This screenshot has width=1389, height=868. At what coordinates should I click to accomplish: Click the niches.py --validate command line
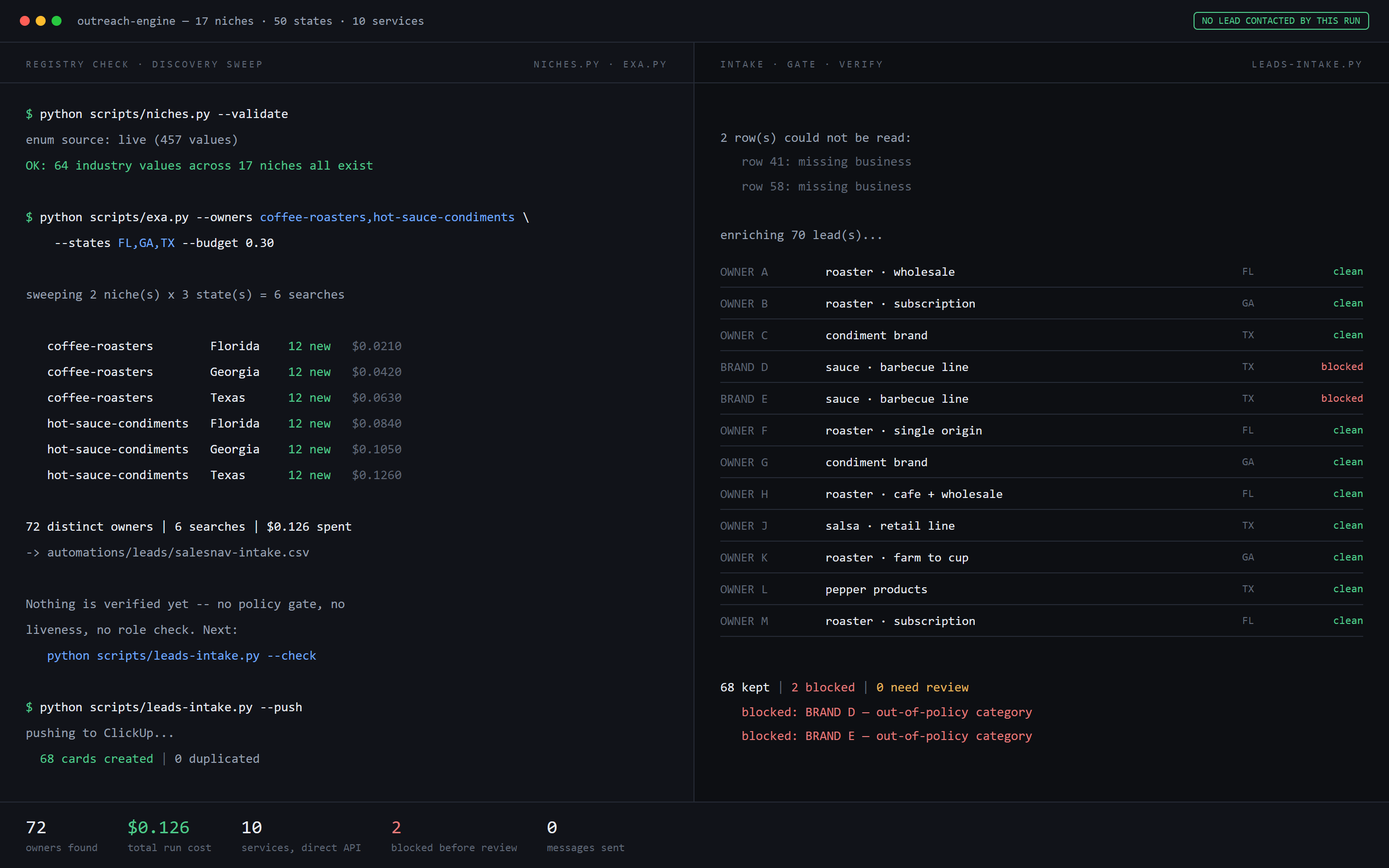[x=157, y=114]
